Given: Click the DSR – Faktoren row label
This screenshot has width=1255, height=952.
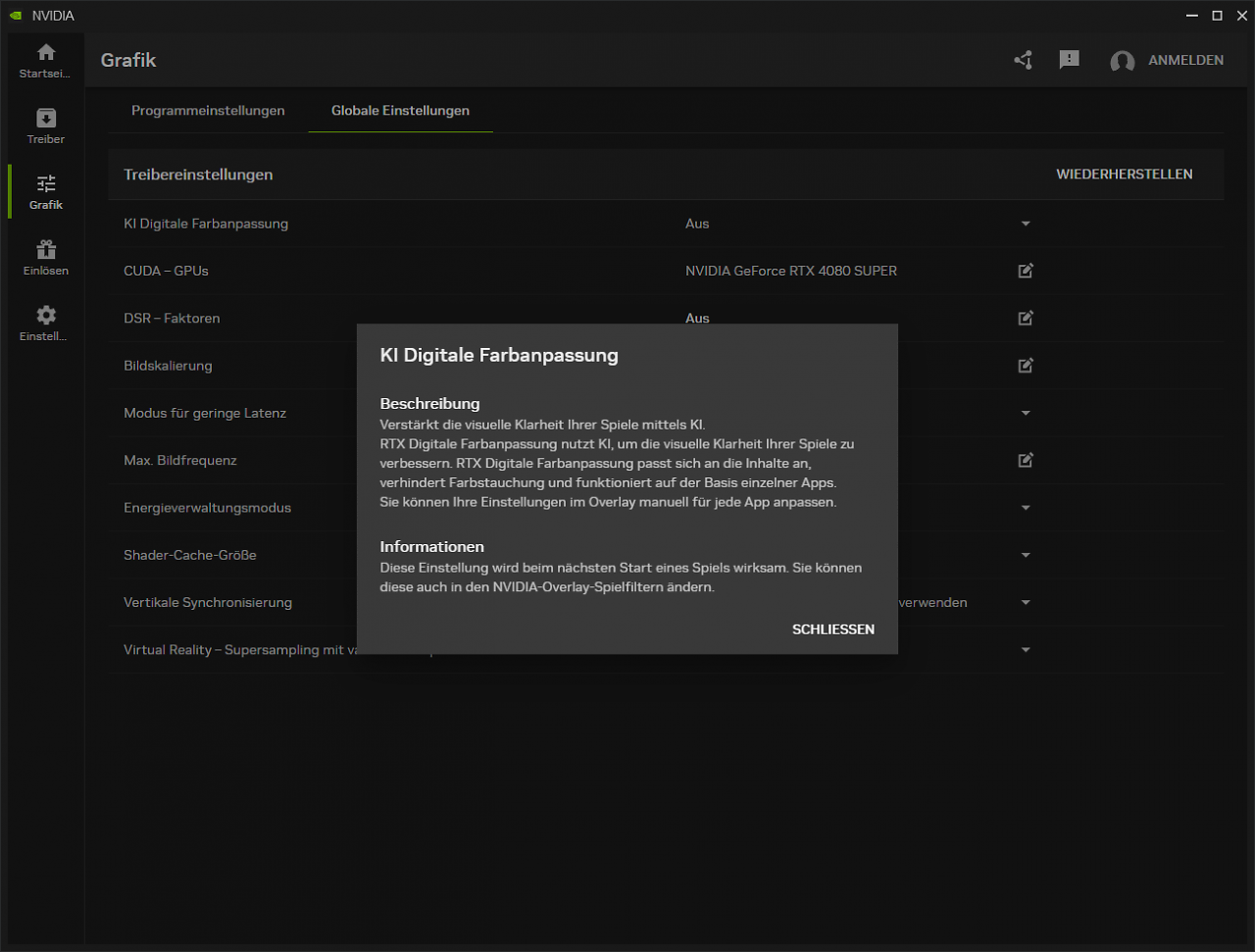Looking at the screenshot, I should [172, 318].
